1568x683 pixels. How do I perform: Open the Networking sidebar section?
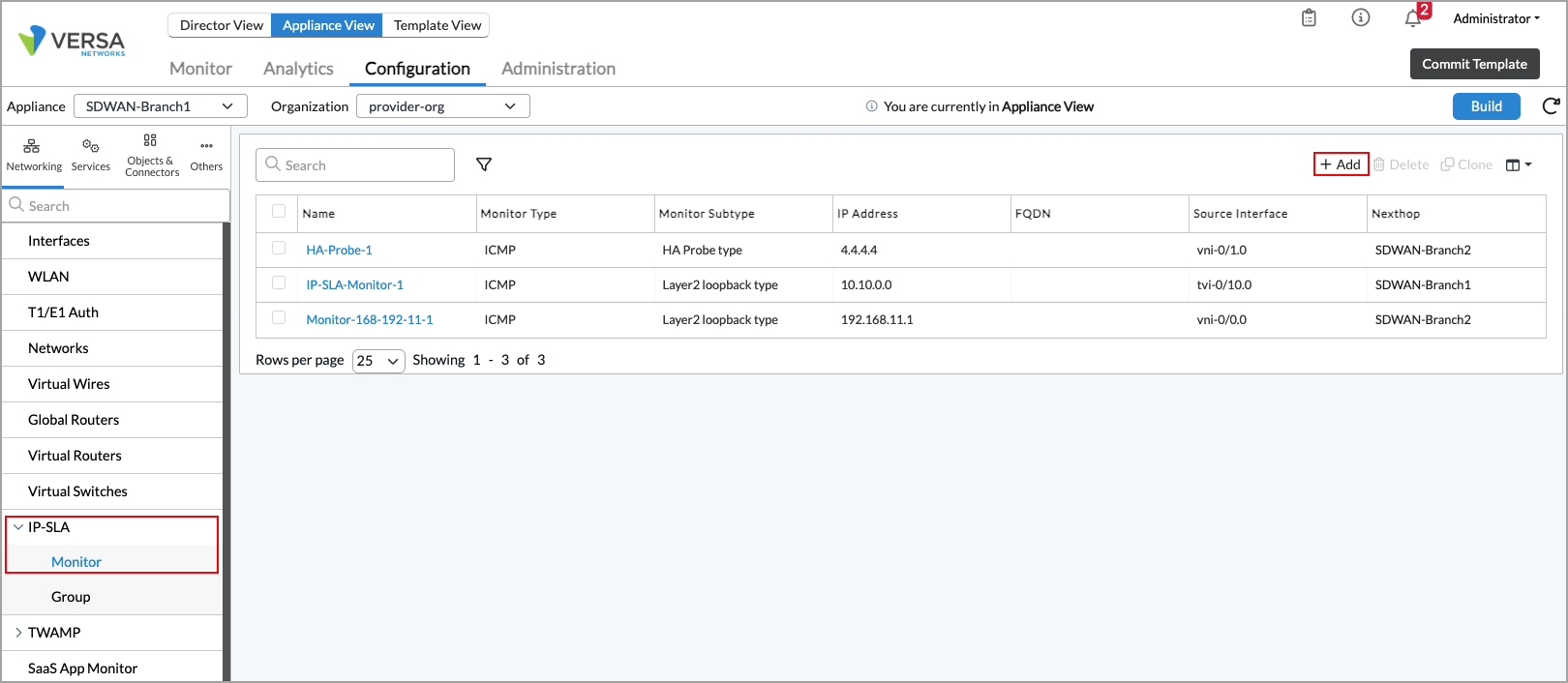tap(34, 155)
